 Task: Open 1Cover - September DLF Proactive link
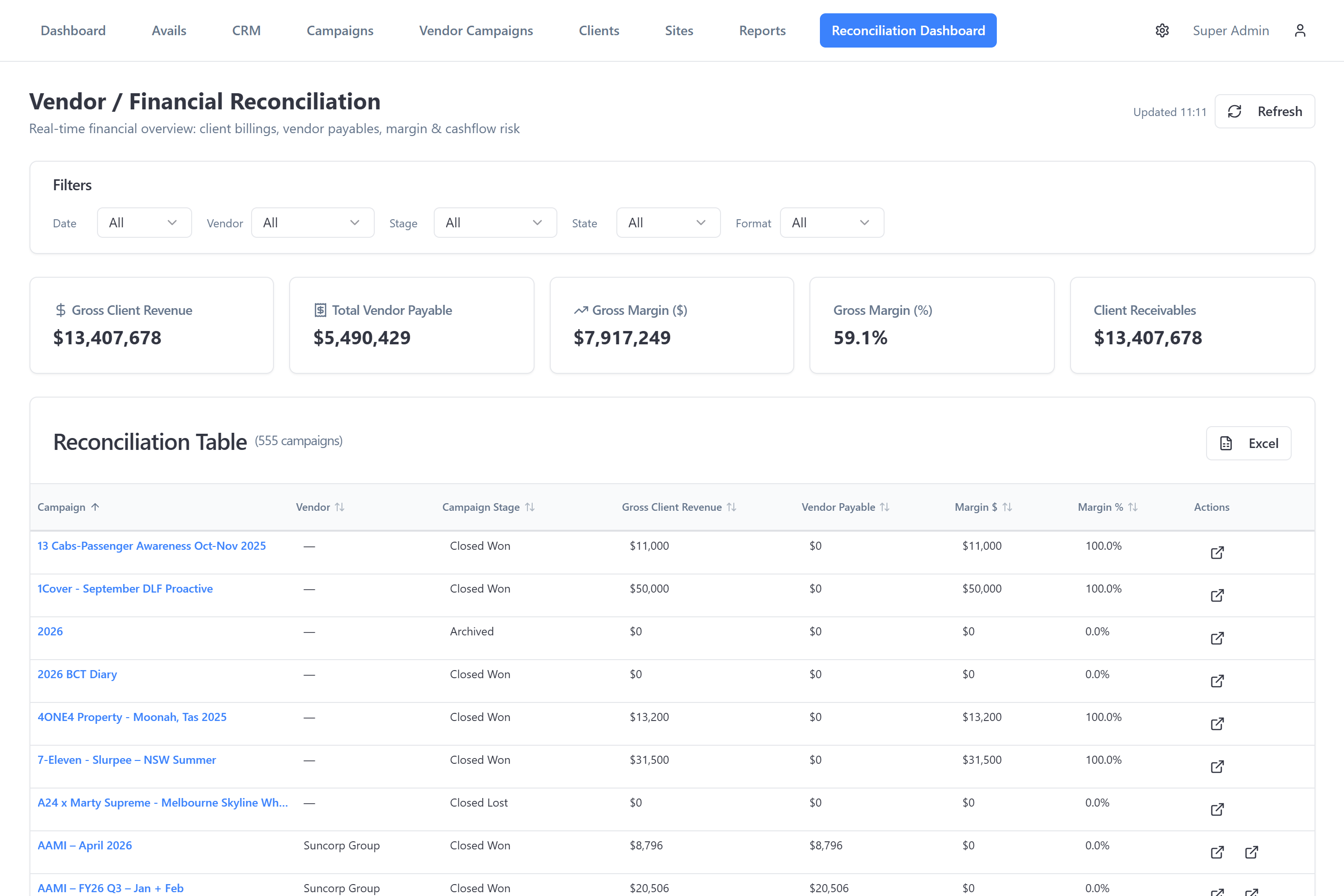point(125,589)
